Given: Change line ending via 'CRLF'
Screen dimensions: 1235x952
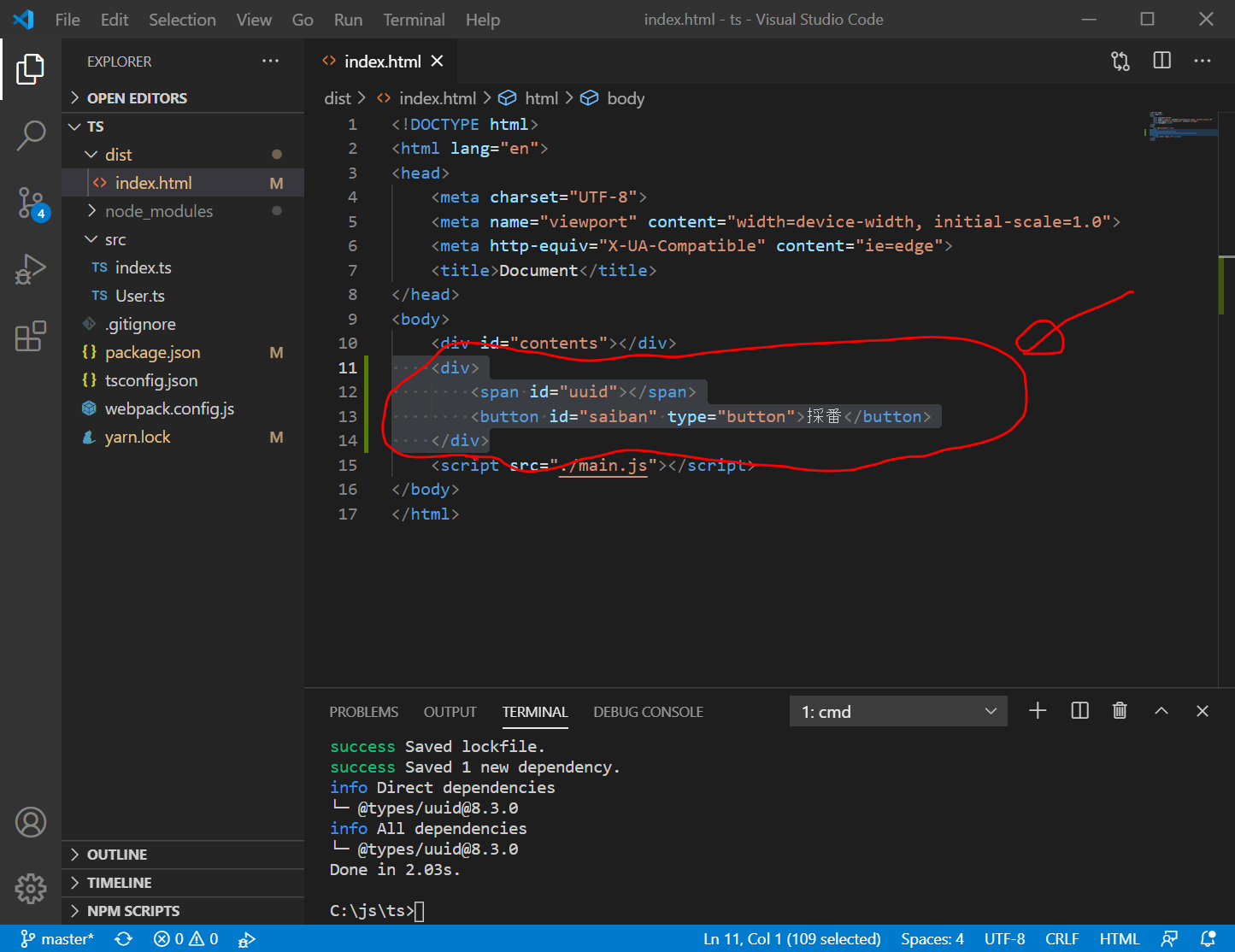Looking at the screenshot, I should click(x=1062, y=938).
